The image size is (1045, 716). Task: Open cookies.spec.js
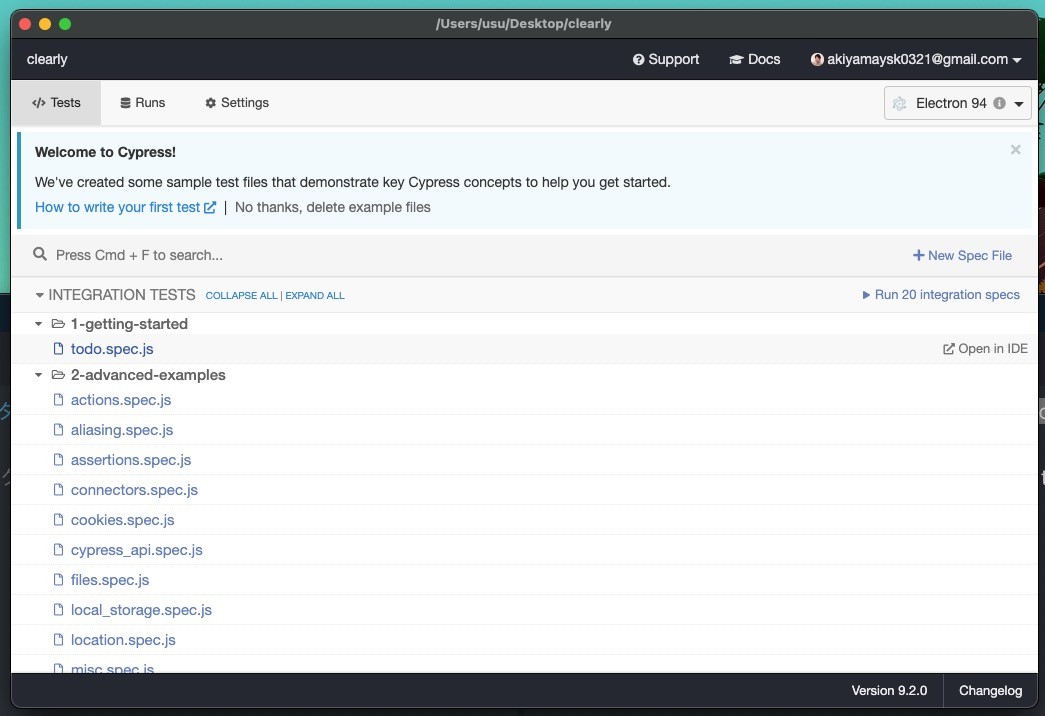point(123,520)
